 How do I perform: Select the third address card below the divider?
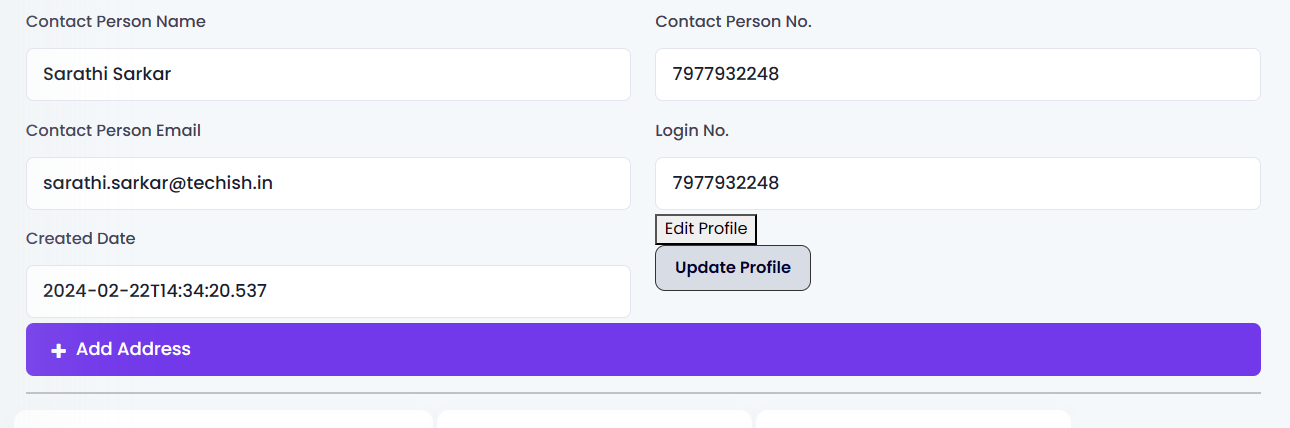913,419
